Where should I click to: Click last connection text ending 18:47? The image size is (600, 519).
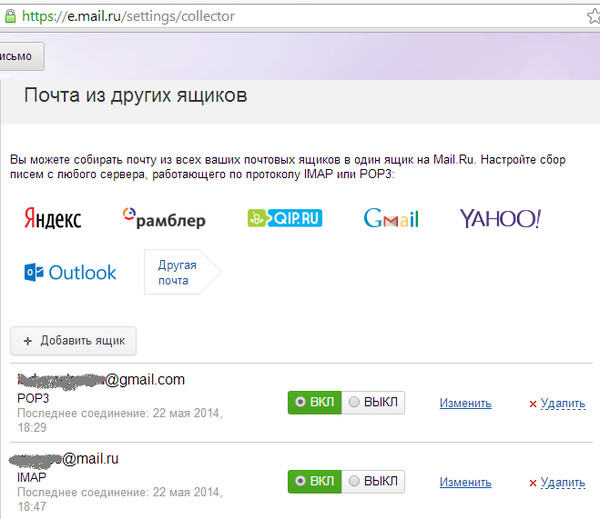[120, 499]
